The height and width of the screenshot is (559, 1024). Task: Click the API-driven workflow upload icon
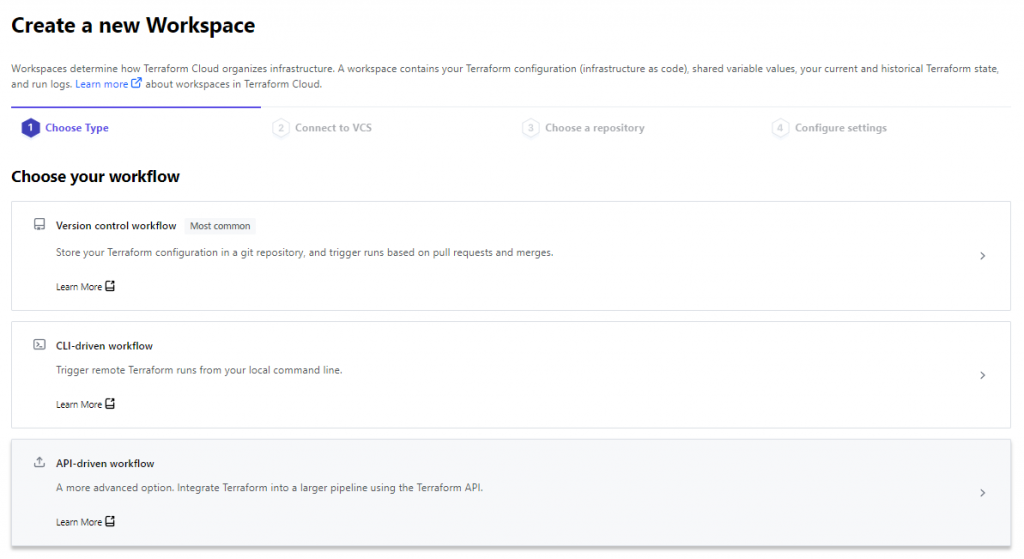[x=39, y=462]
